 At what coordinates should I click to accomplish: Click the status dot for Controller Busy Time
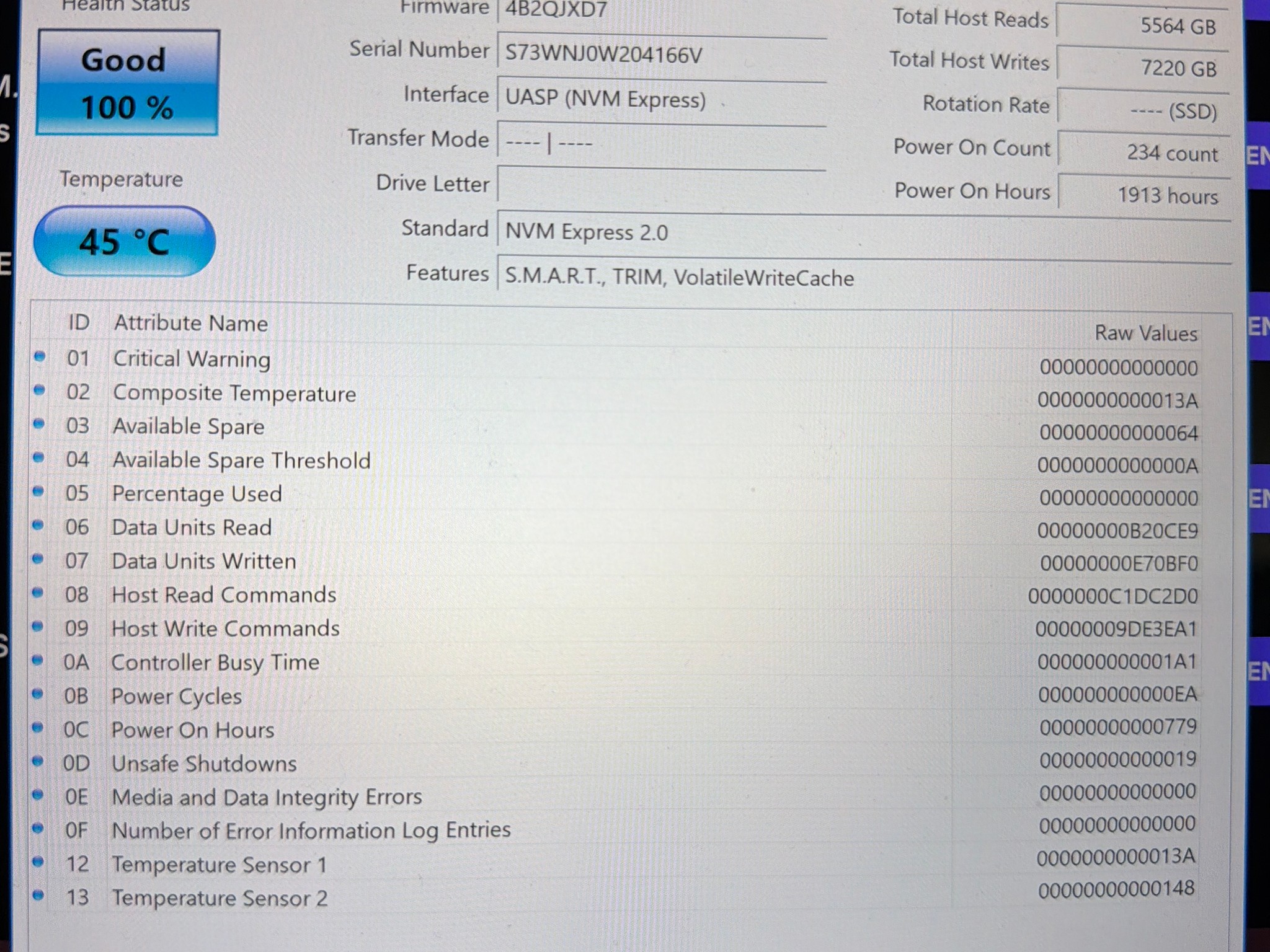[38, 660]
